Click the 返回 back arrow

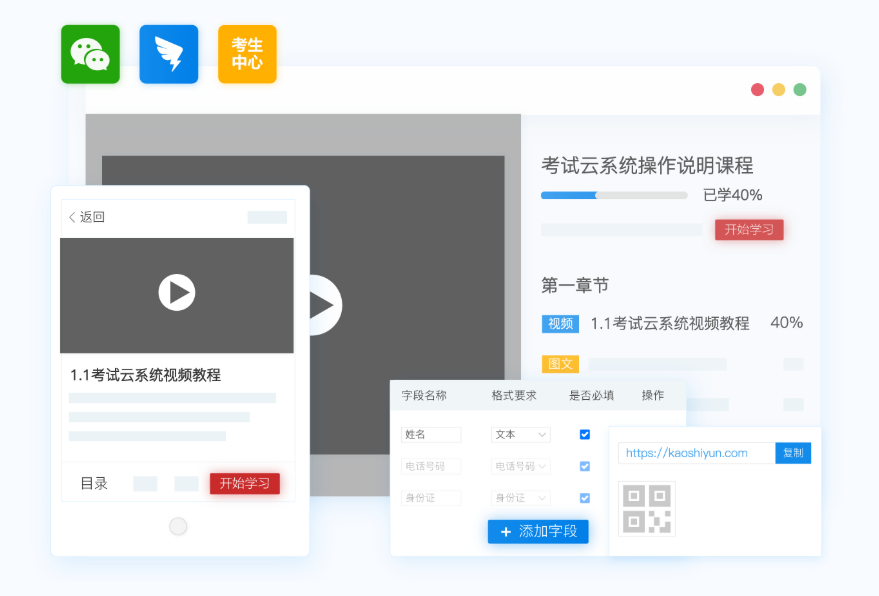[x=72, y=217]
